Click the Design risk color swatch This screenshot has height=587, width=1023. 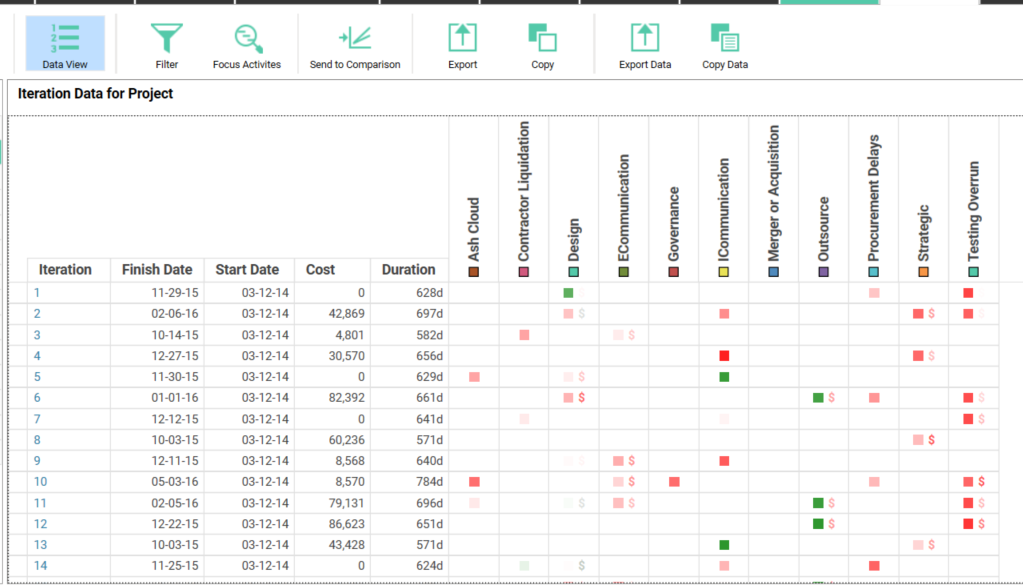(x=574, y=272)
